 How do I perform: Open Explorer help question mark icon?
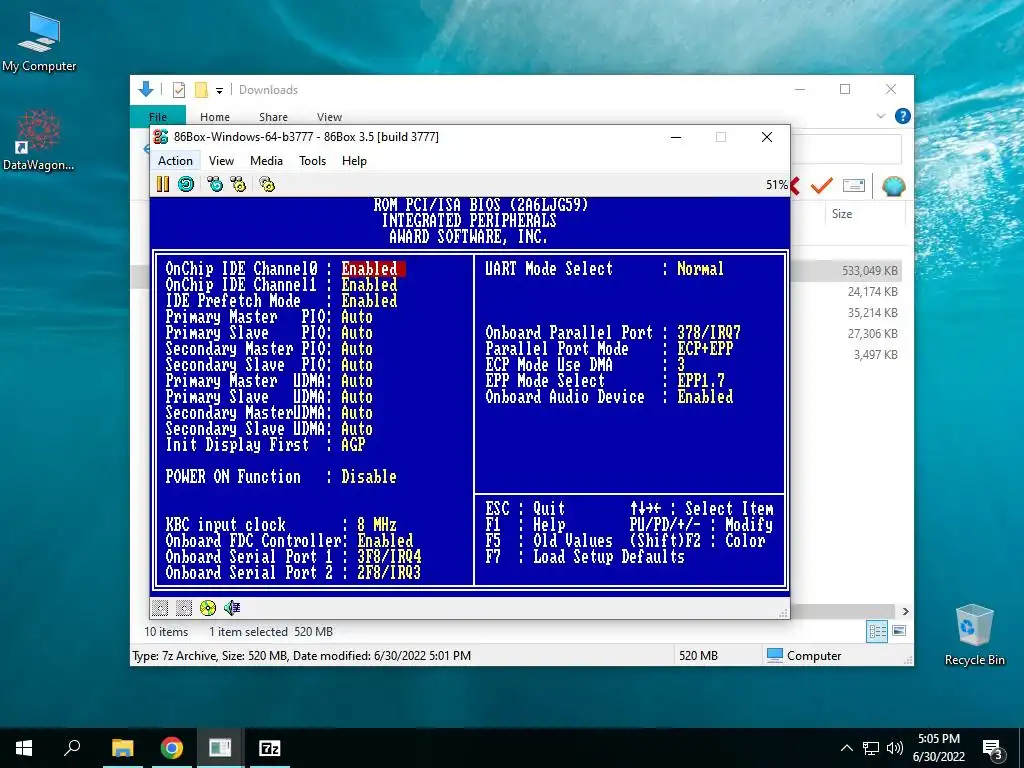[x=903, y=116]
